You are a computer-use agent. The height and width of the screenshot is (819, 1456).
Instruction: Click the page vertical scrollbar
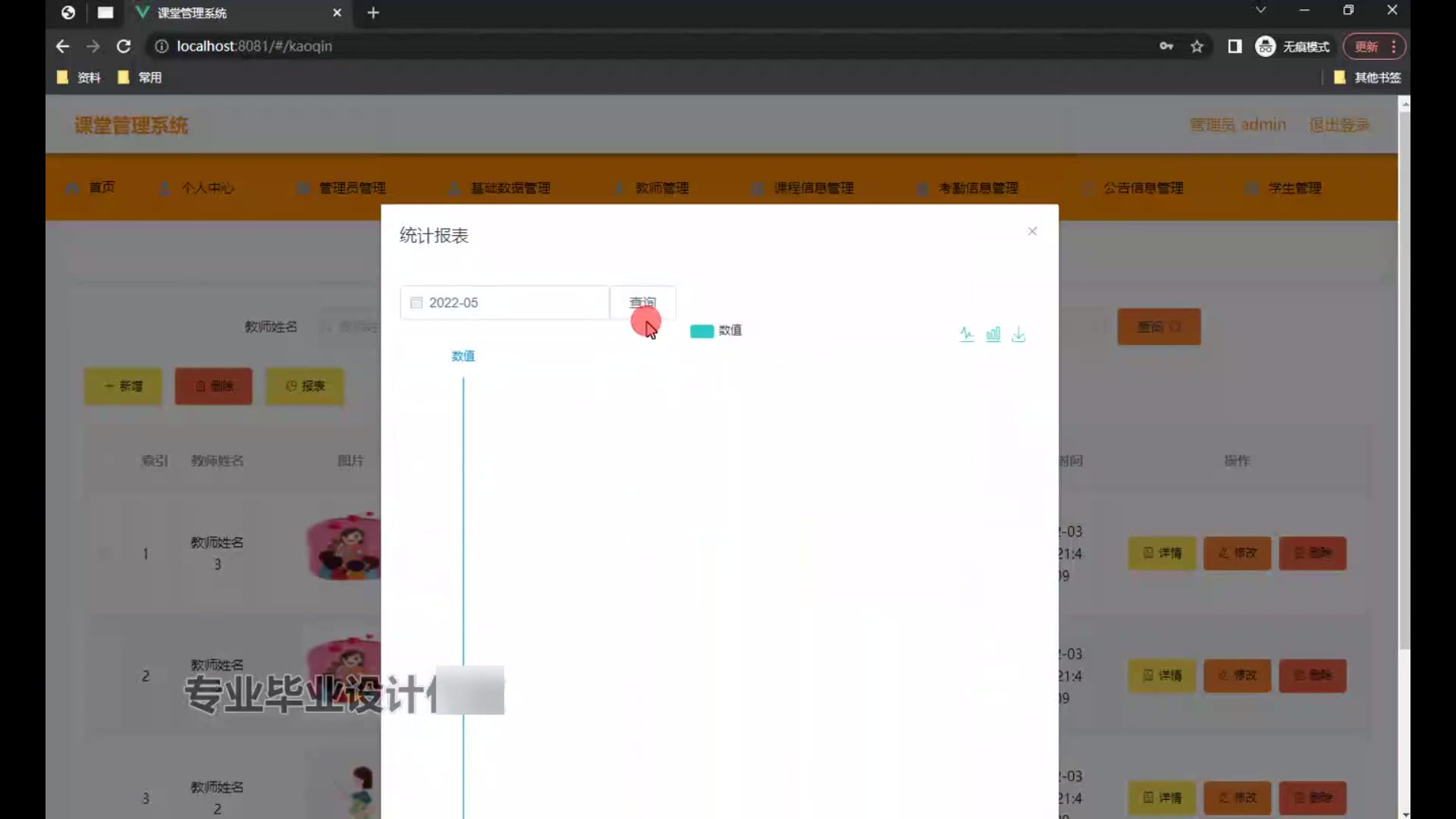pyautogui.click(x=1404, y=379)
